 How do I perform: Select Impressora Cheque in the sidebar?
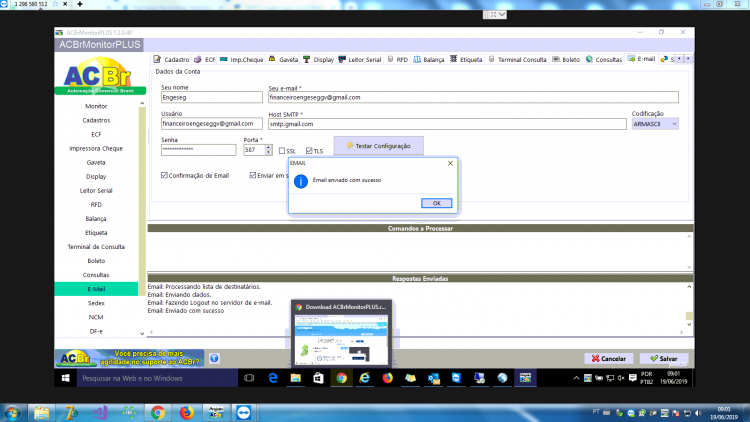coord(96,148)
